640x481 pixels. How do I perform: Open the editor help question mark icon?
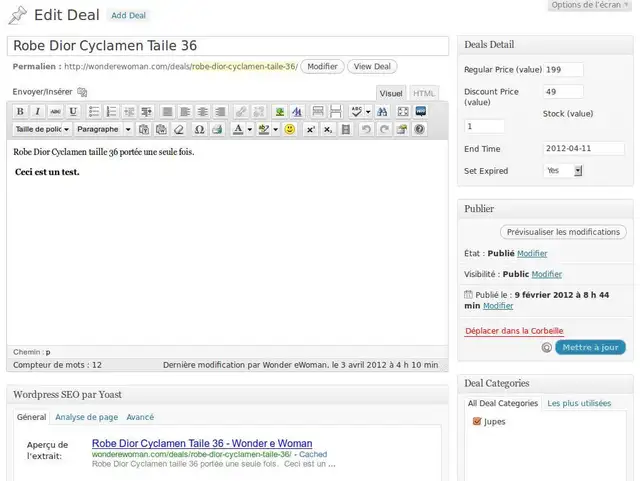[x=419, y=129]
